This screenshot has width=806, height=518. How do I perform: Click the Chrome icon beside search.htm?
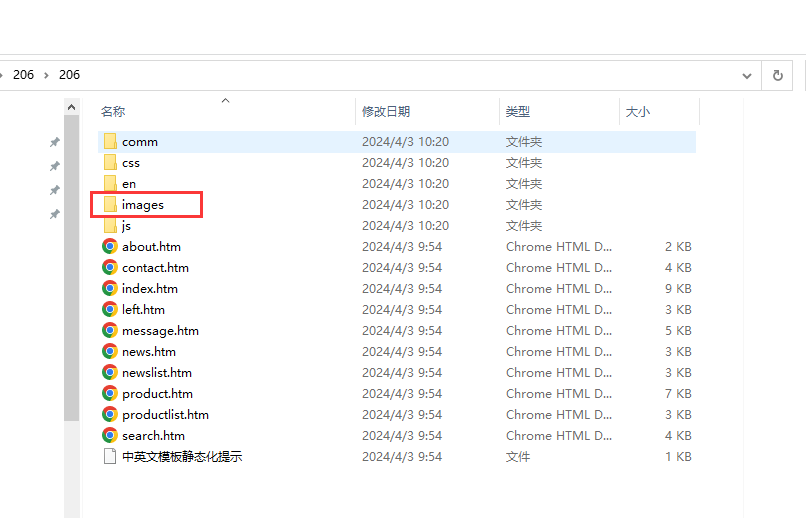coord(110,435)
